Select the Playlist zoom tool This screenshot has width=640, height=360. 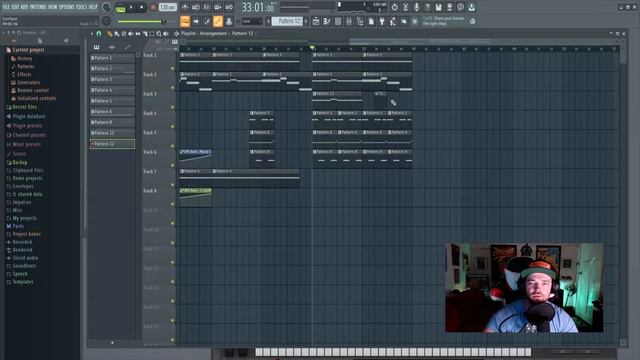pyautogui.click(x=158, y=34)
